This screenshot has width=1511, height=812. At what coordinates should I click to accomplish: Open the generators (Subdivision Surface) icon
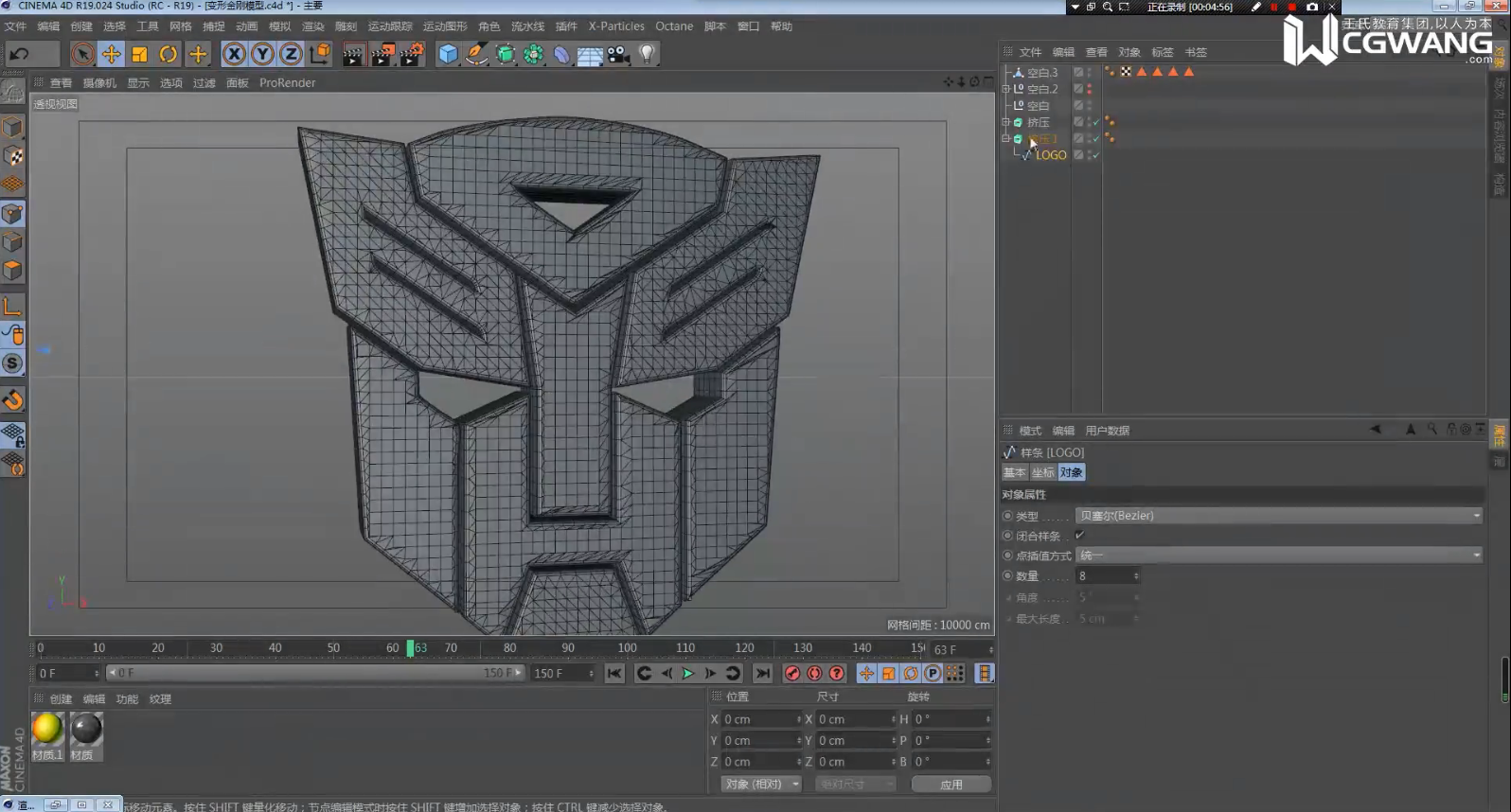click(x=506, y=54)
